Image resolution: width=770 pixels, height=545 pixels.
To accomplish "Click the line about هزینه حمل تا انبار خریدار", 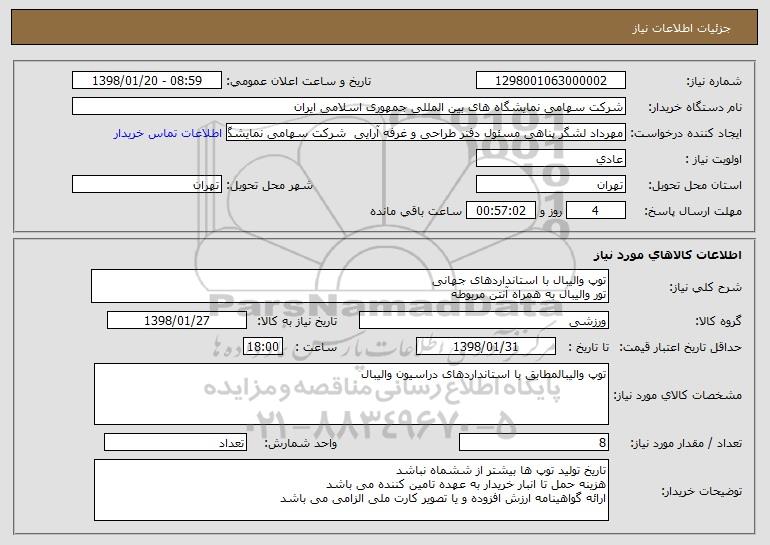I will click(x=466, y=485).
